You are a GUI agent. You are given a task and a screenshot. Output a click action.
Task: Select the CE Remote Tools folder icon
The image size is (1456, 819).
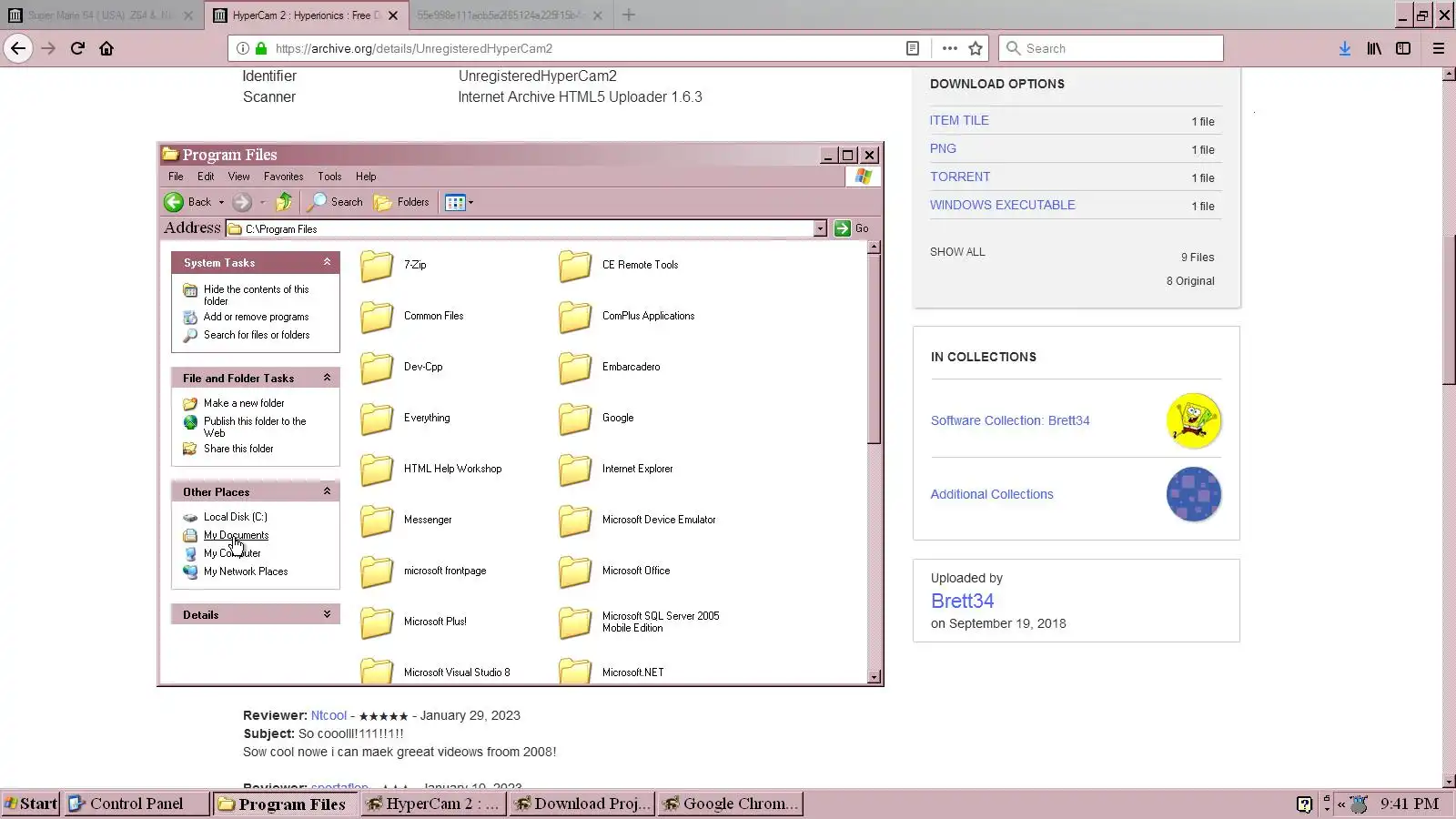coord(575,266)
